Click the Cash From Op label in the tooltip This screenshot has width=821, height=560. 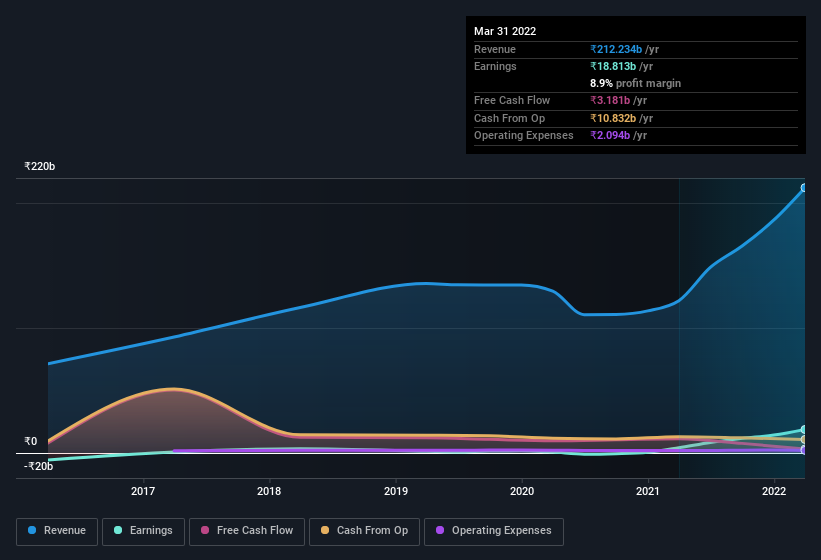pyautogui.click(x=509, y=118)
